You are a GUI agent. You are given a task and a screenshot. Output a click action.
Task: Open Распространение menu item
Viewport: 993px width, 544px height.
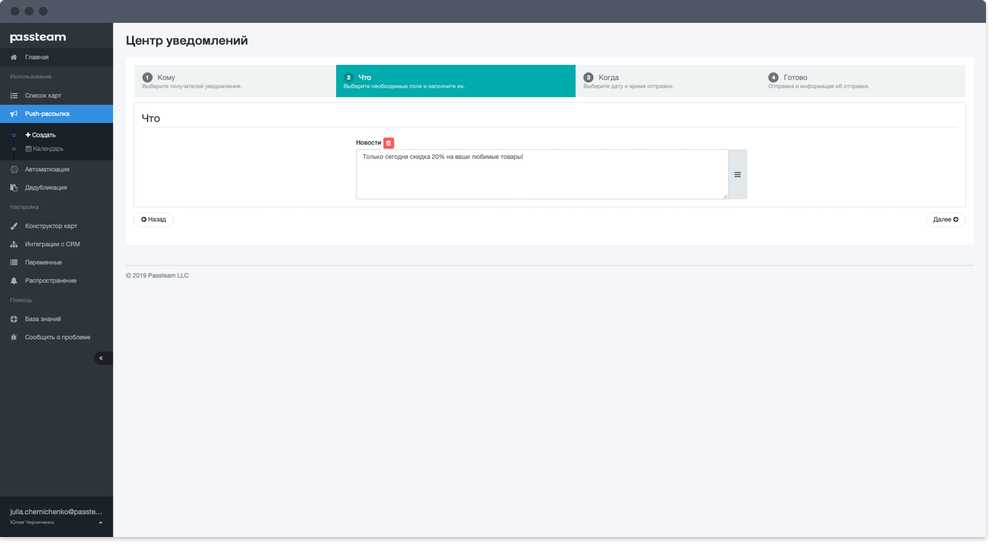point(56,281)
